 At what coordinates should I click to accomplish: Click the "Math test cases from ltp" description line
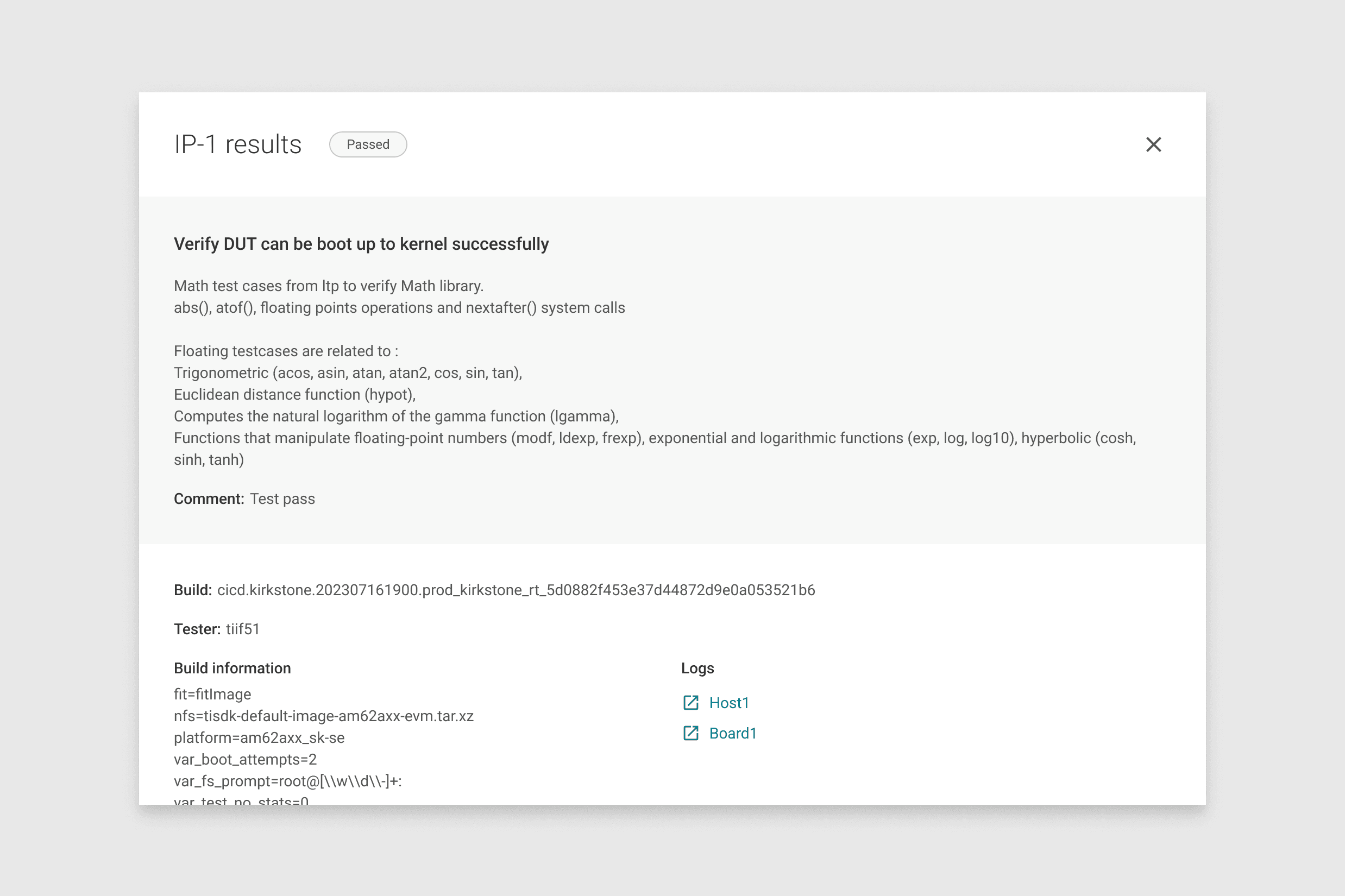(x=328, y=286)
